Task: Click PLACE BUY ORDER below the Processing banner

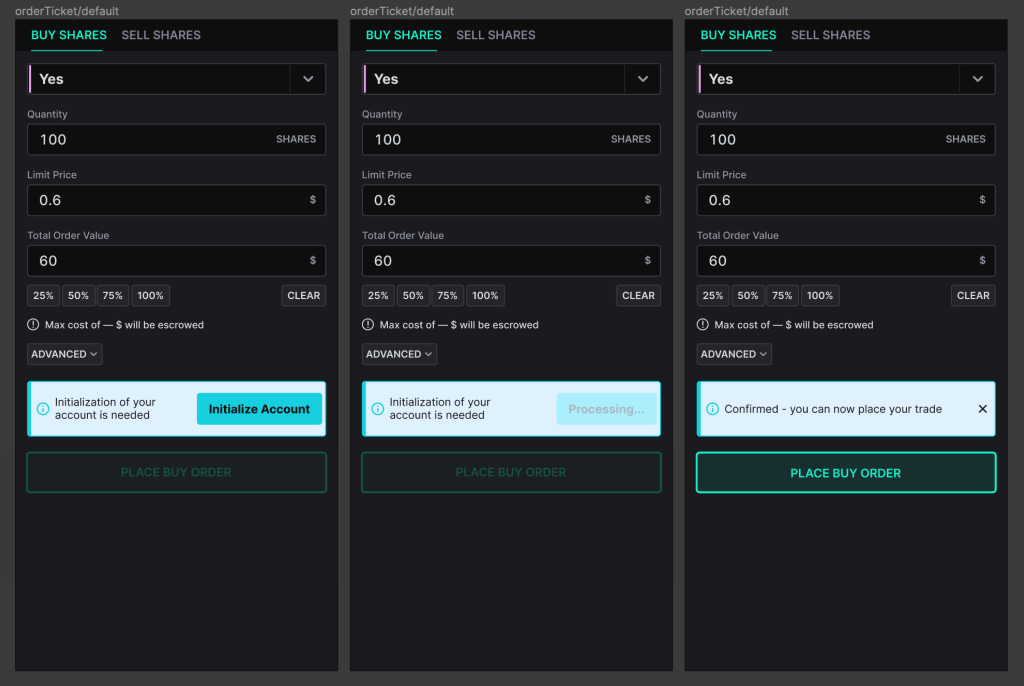Action: pos(511,472)
